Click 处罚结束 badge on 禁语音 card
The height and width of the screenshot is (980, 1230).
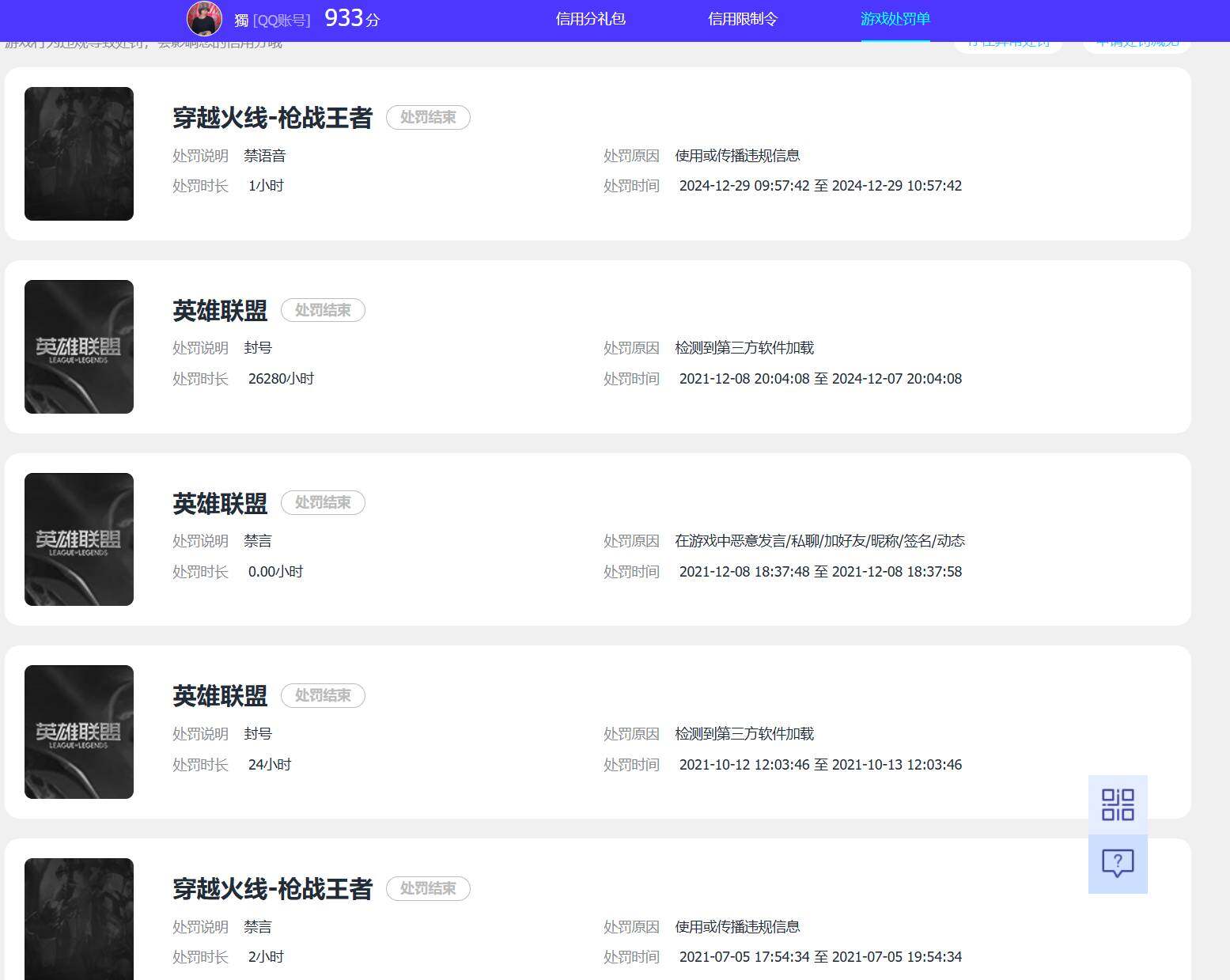[x=428, y=117]
